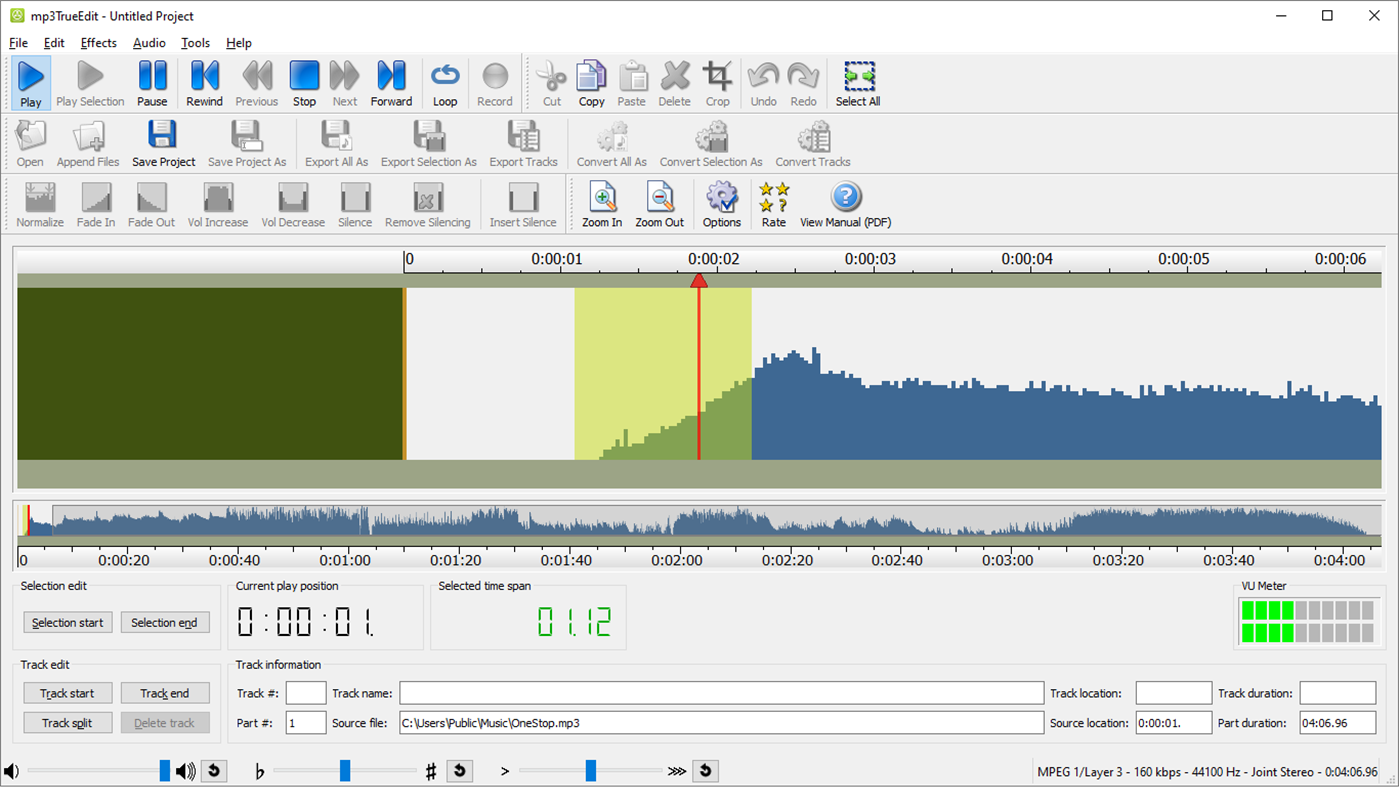Image resolution: width=1399 pixels, height=787 pixels.
Task: Zoom In on the waveform
Action: [x=602, y=203]
